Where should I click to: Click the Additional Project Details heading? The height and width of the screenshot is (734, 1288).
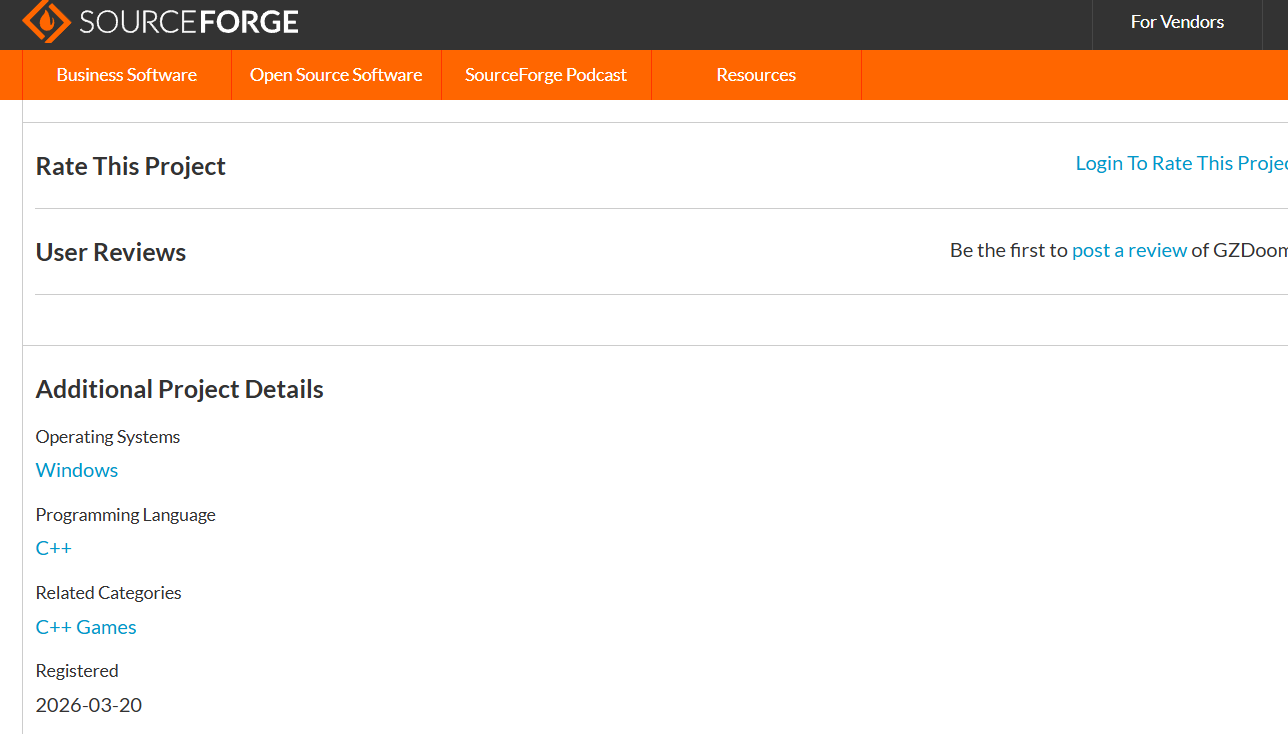pyautogui.click(x=180, y=389)
